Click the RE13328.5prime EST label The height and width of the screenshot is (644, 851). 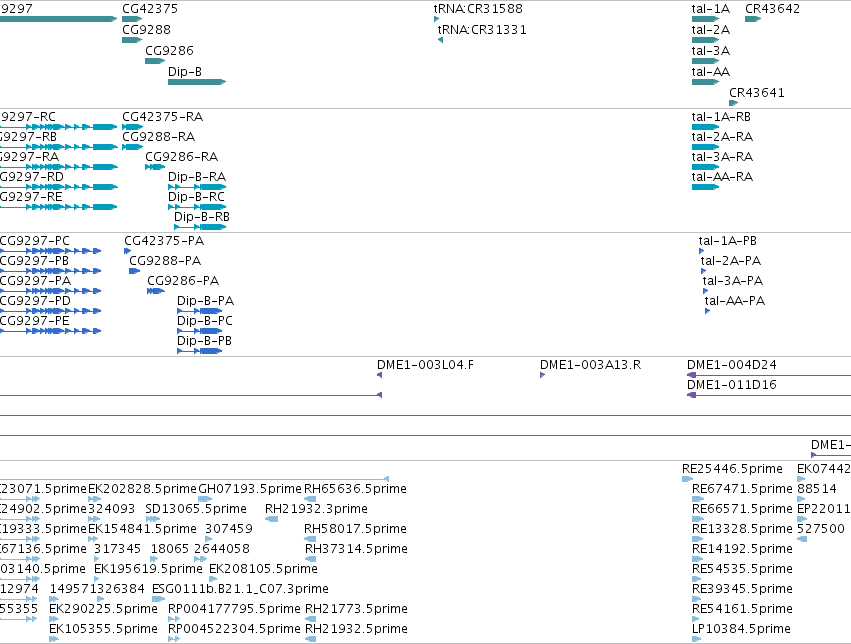click(742, 529)
